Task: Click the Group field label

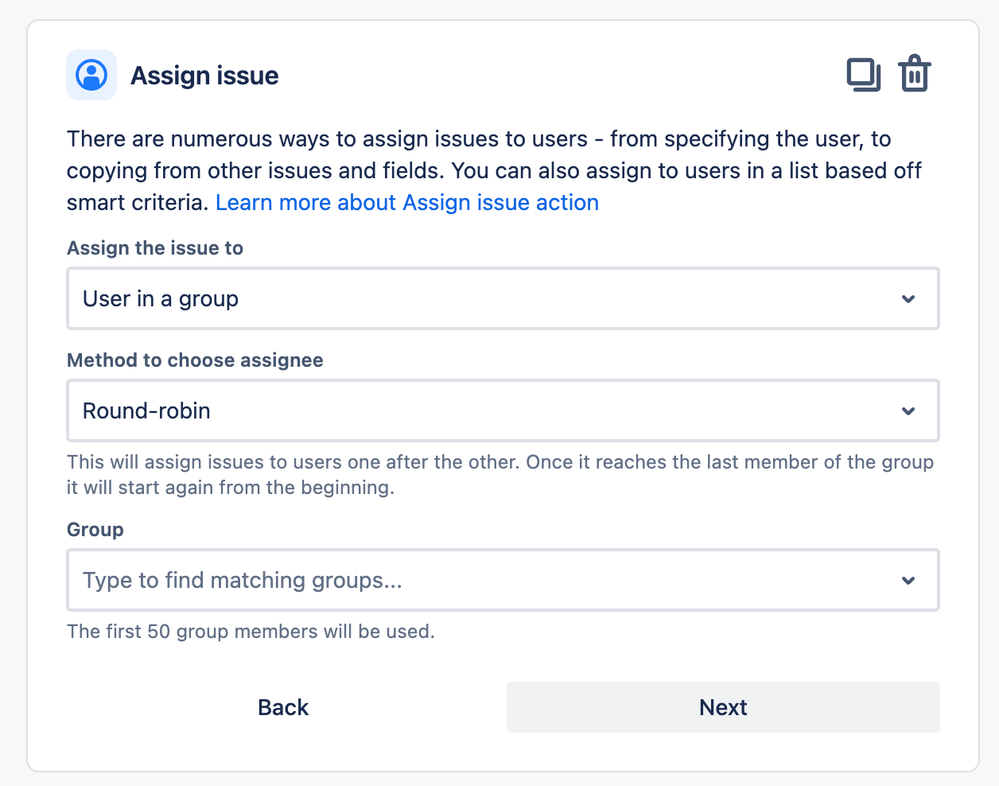Action: coord(86,529)
